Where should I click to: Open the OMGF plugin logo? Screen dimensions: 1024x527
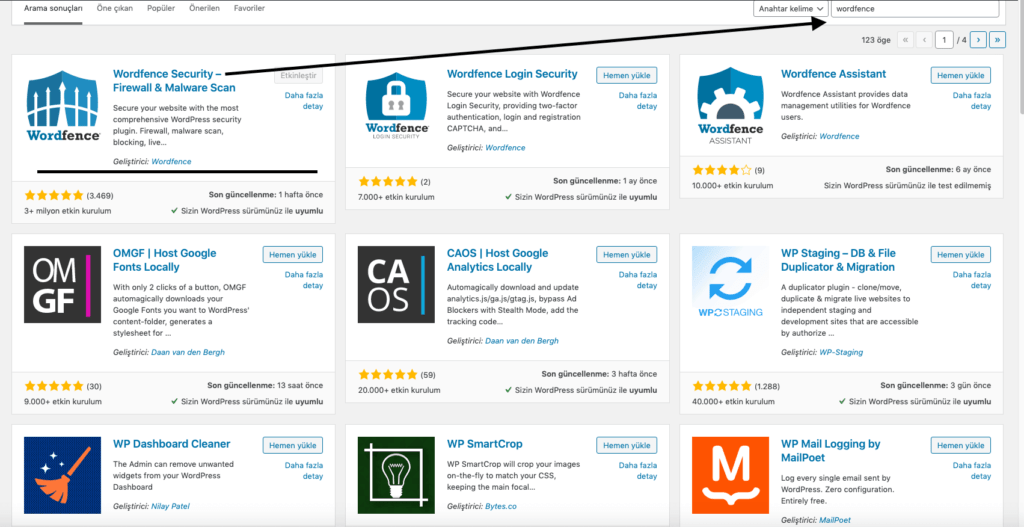click(x=63, y=285)
